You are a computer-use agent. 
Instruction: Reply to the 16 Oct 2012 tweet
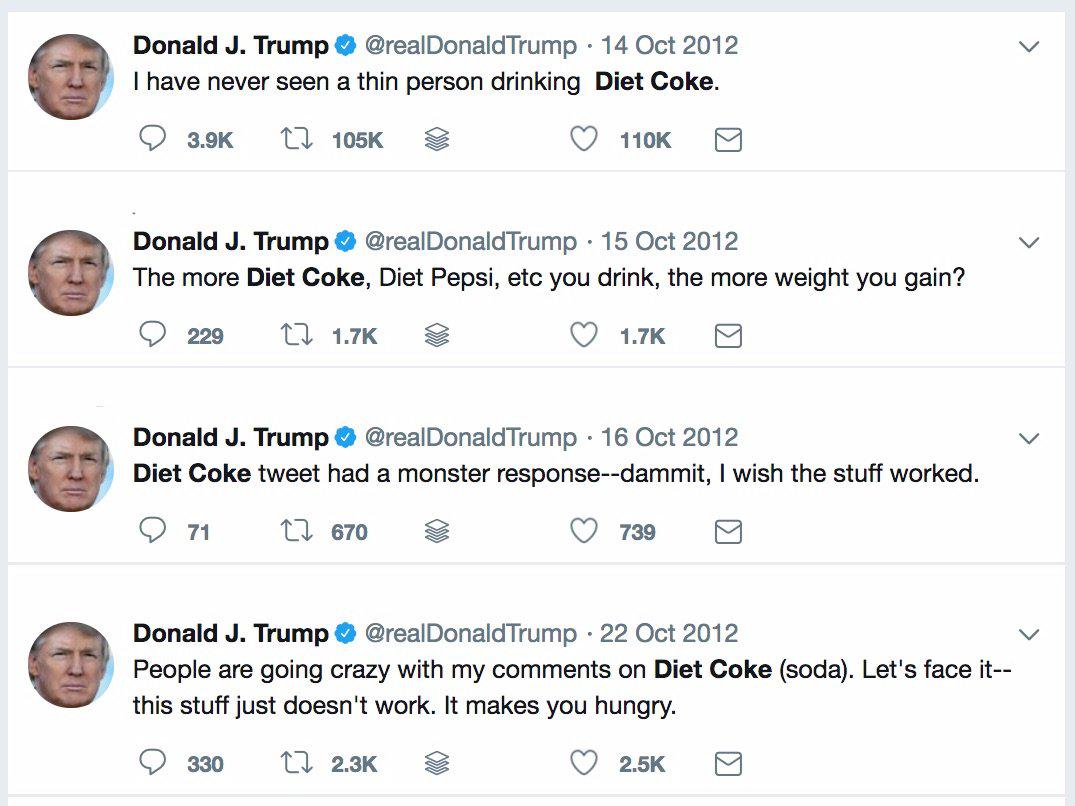pyautogui.click(x=152, y=532)
